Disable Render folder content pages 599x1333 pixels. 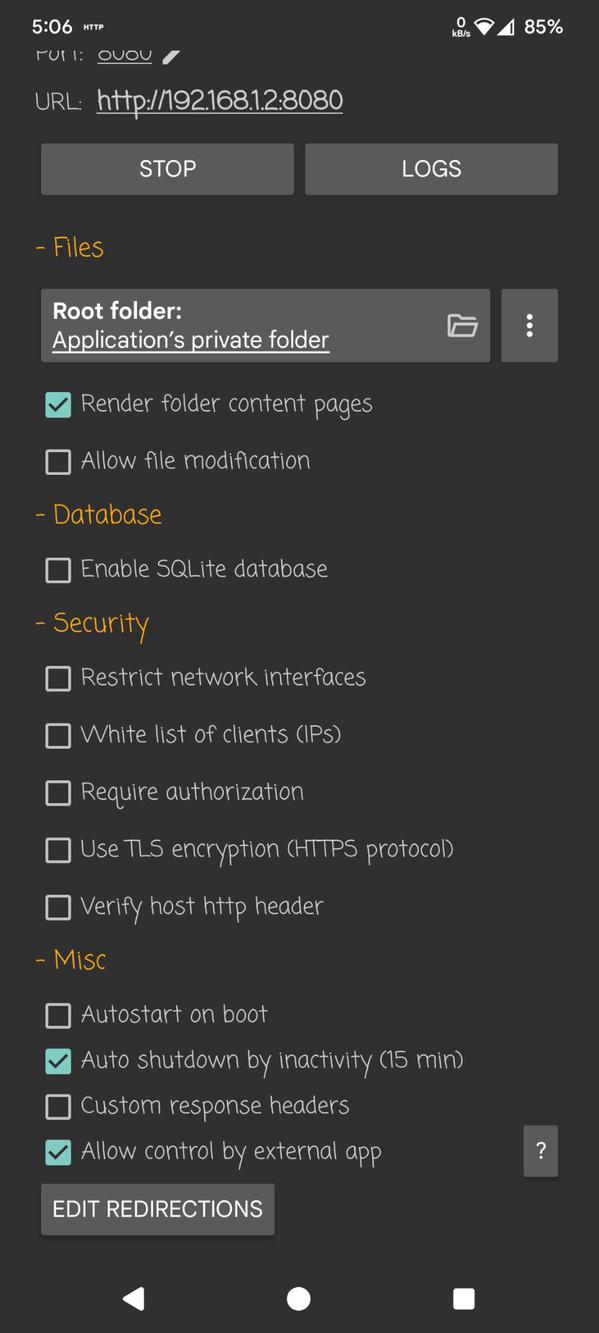point(57,404)
